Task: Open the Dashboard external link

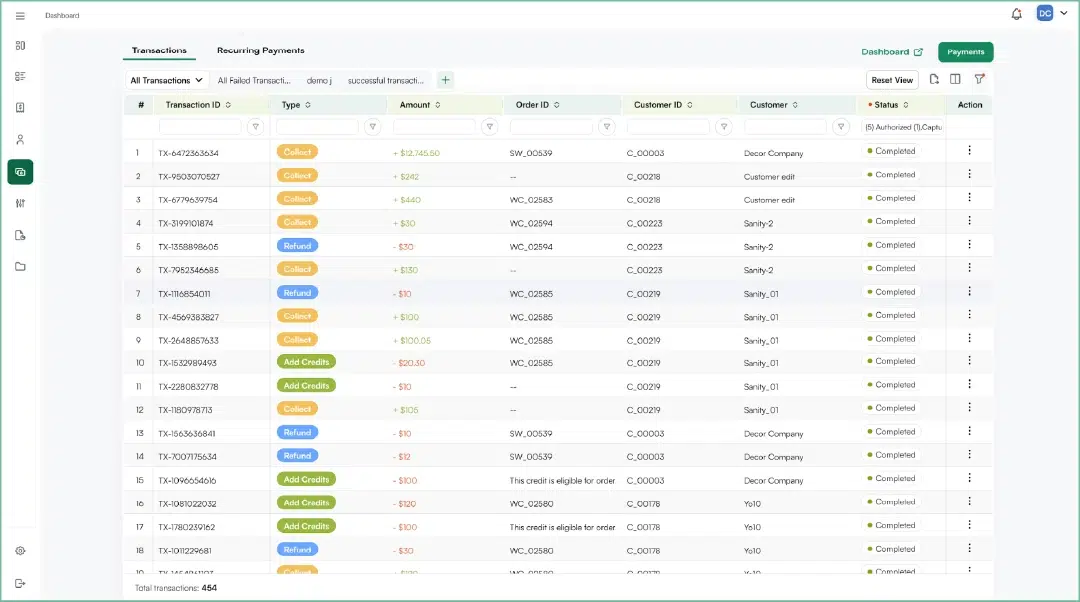Action: 889,51
